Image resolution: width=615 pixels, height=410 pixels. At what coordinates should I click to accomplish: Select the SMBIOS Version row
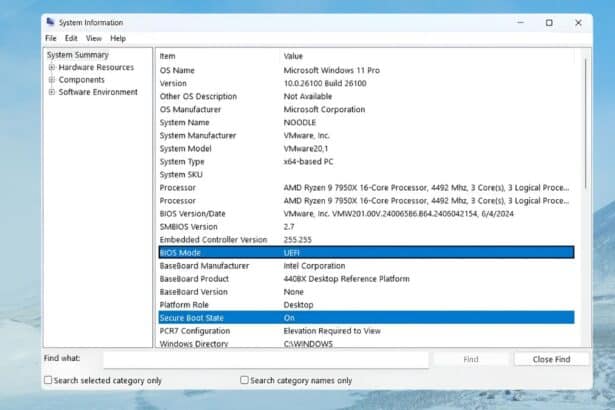point(366,226)
